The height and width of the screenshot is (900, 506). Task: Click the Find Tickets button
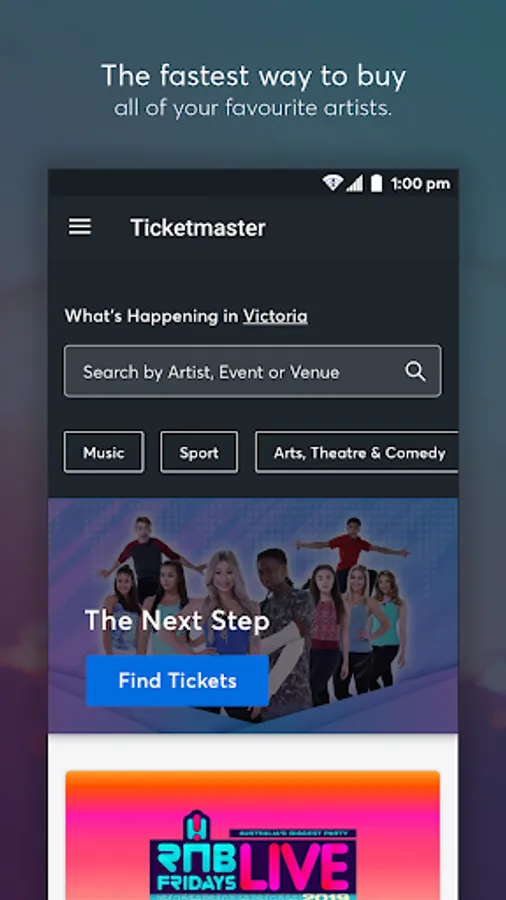tap(177, 681)
